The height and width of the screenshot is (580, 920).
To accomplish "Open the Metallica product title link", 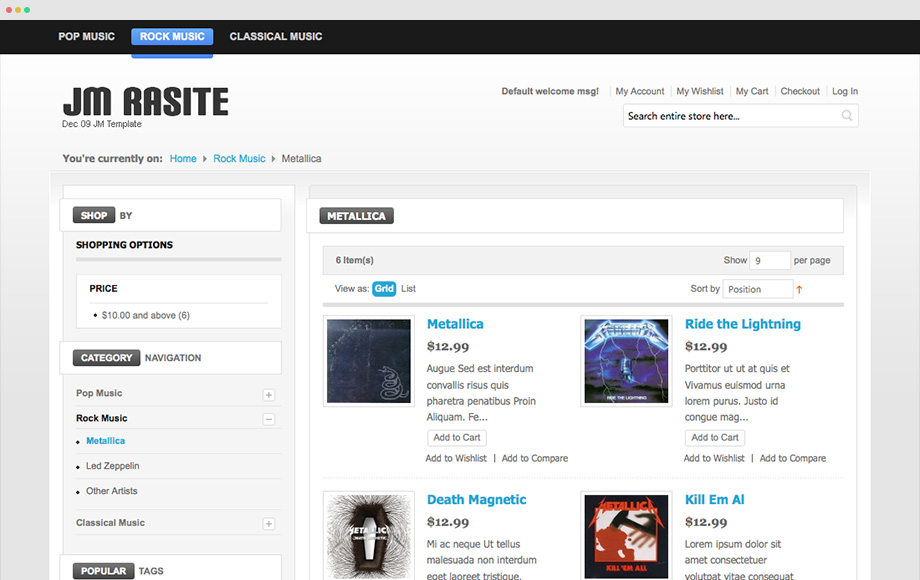I will 455,324.
